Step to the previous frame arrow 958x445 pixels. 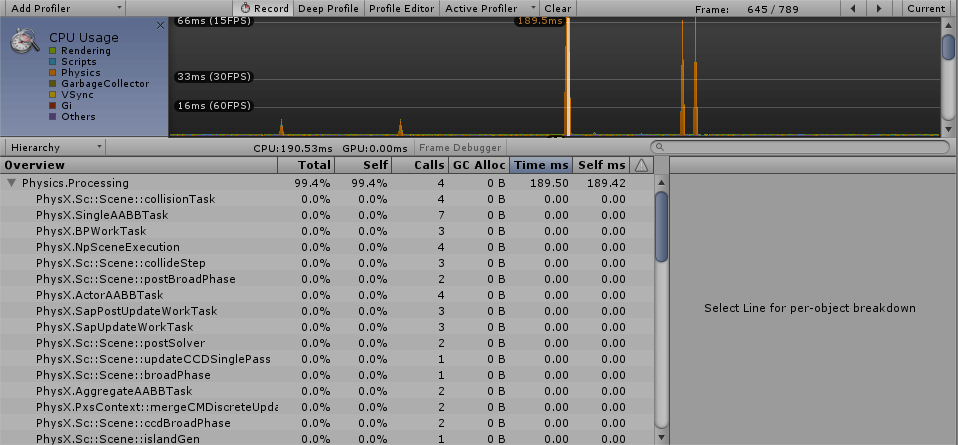852,8
